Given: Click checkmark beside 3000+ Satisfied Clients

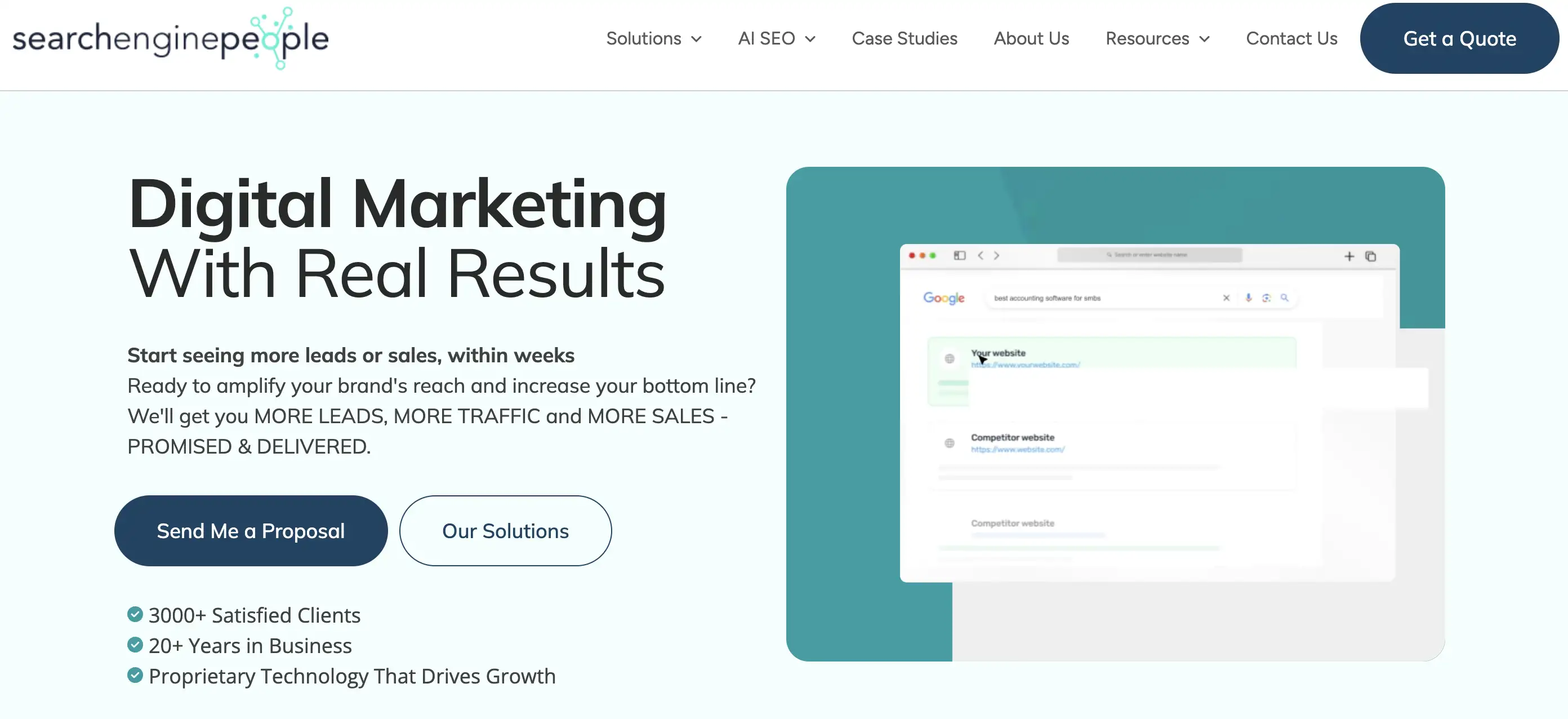Looking at the screenshot, I should (135, 614).
